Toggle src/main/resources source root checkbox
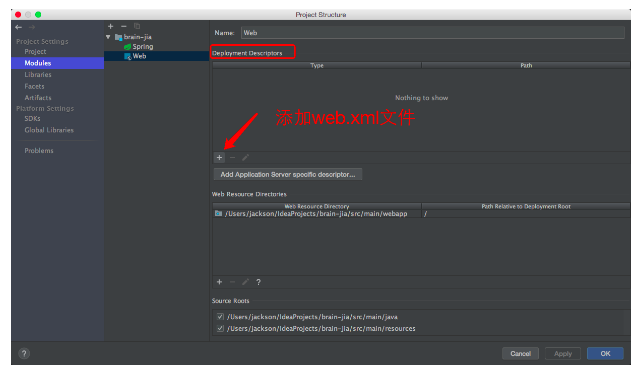This screenshot has height=370, width=641. click(x=220, y=328)
